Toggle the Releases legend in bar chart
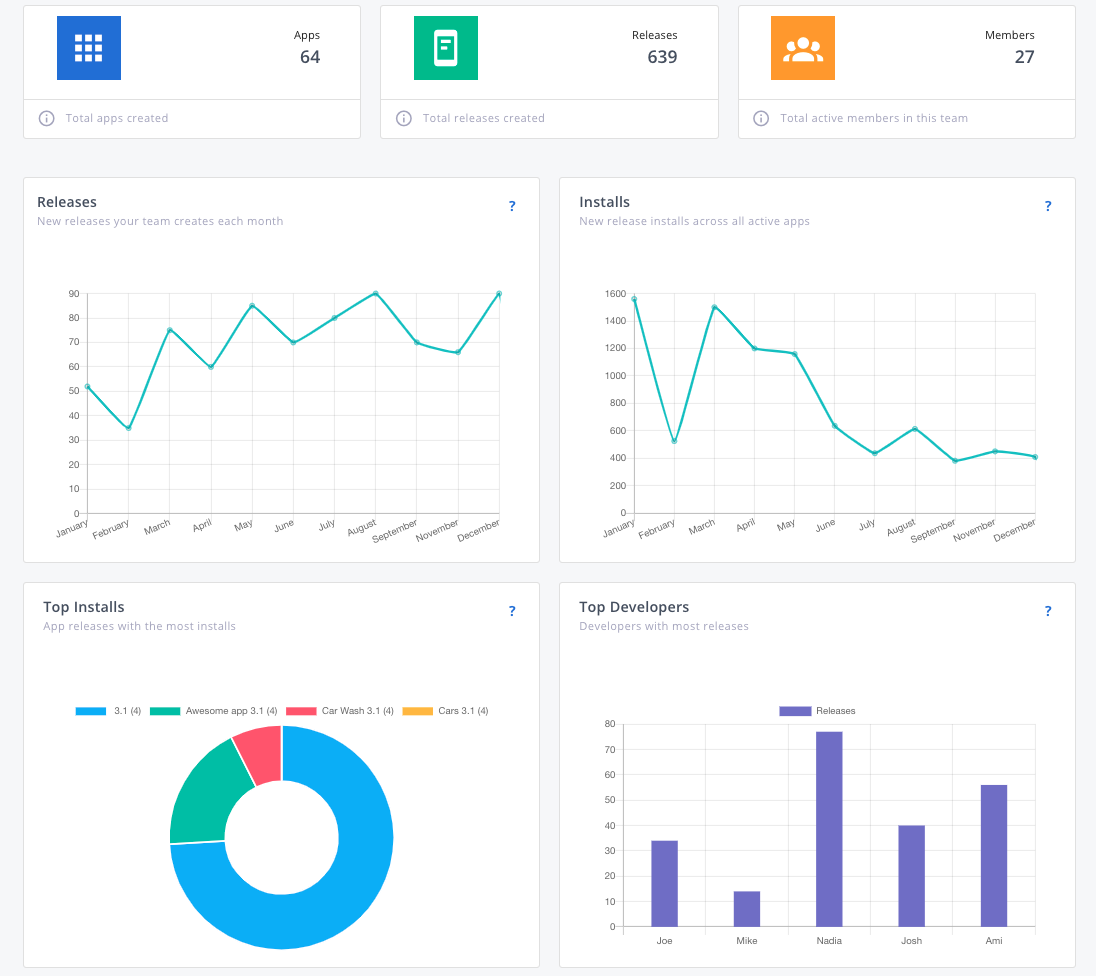Screen dimensions: 1096x976 817,711
